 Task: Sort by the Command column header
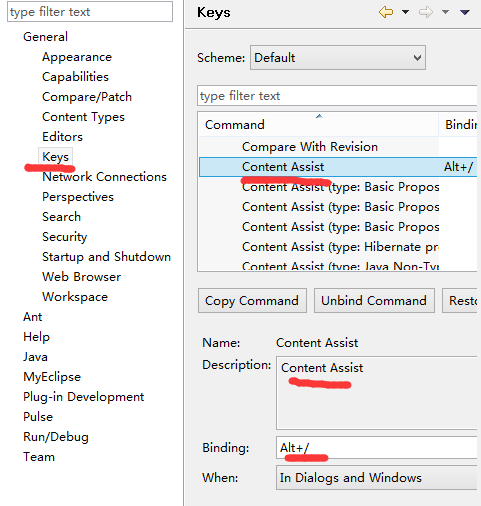(x=318, y=124)
